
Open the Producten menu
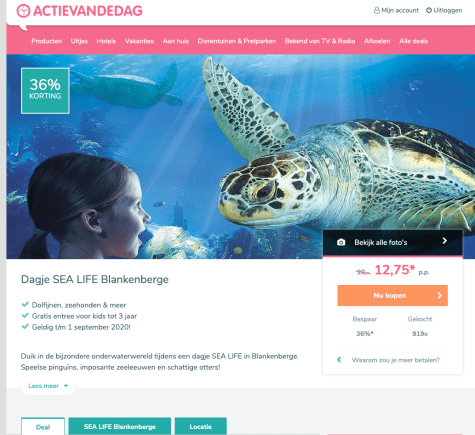point(47,41)
